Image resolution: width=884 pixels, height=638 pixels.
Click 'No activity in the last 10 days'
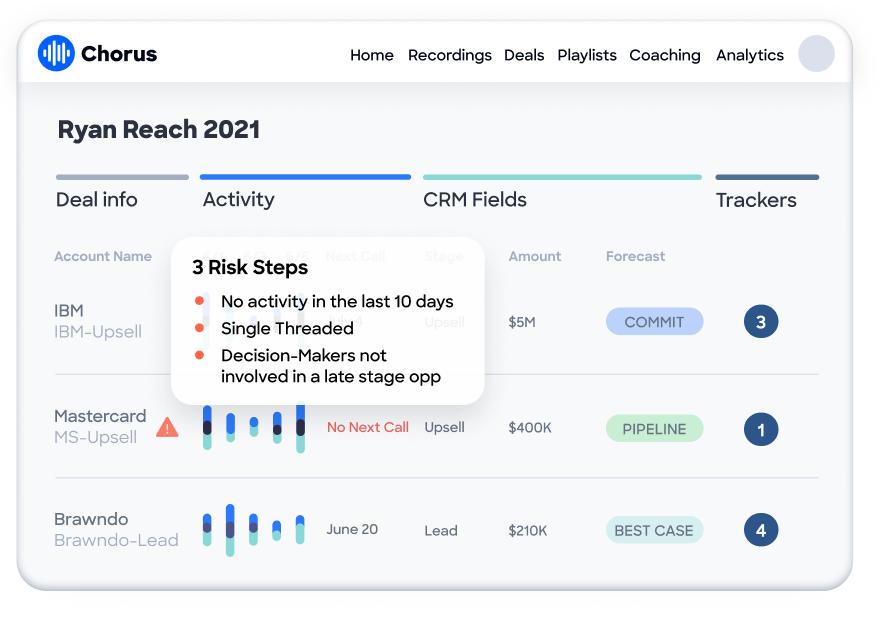coord(337,302)
